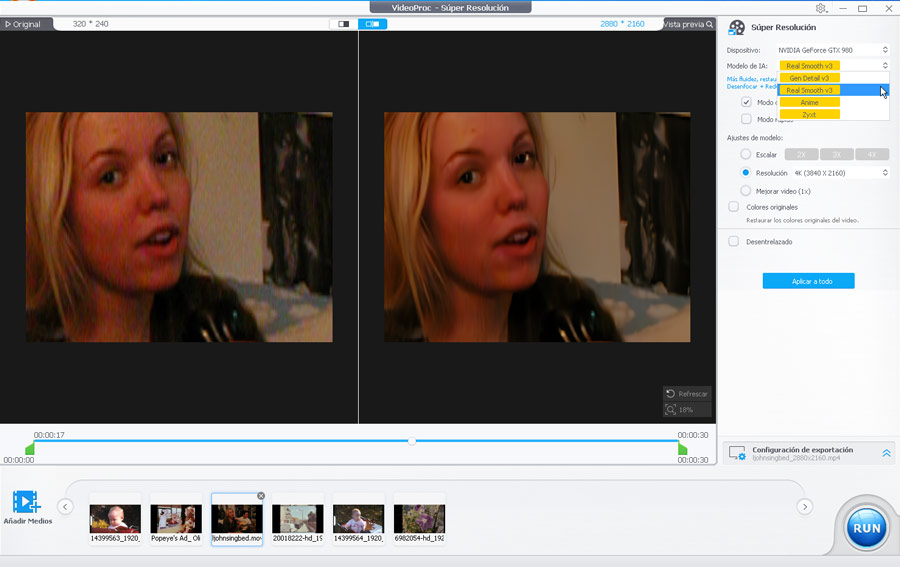Click Aplicar a todo button

coord(808,281)
